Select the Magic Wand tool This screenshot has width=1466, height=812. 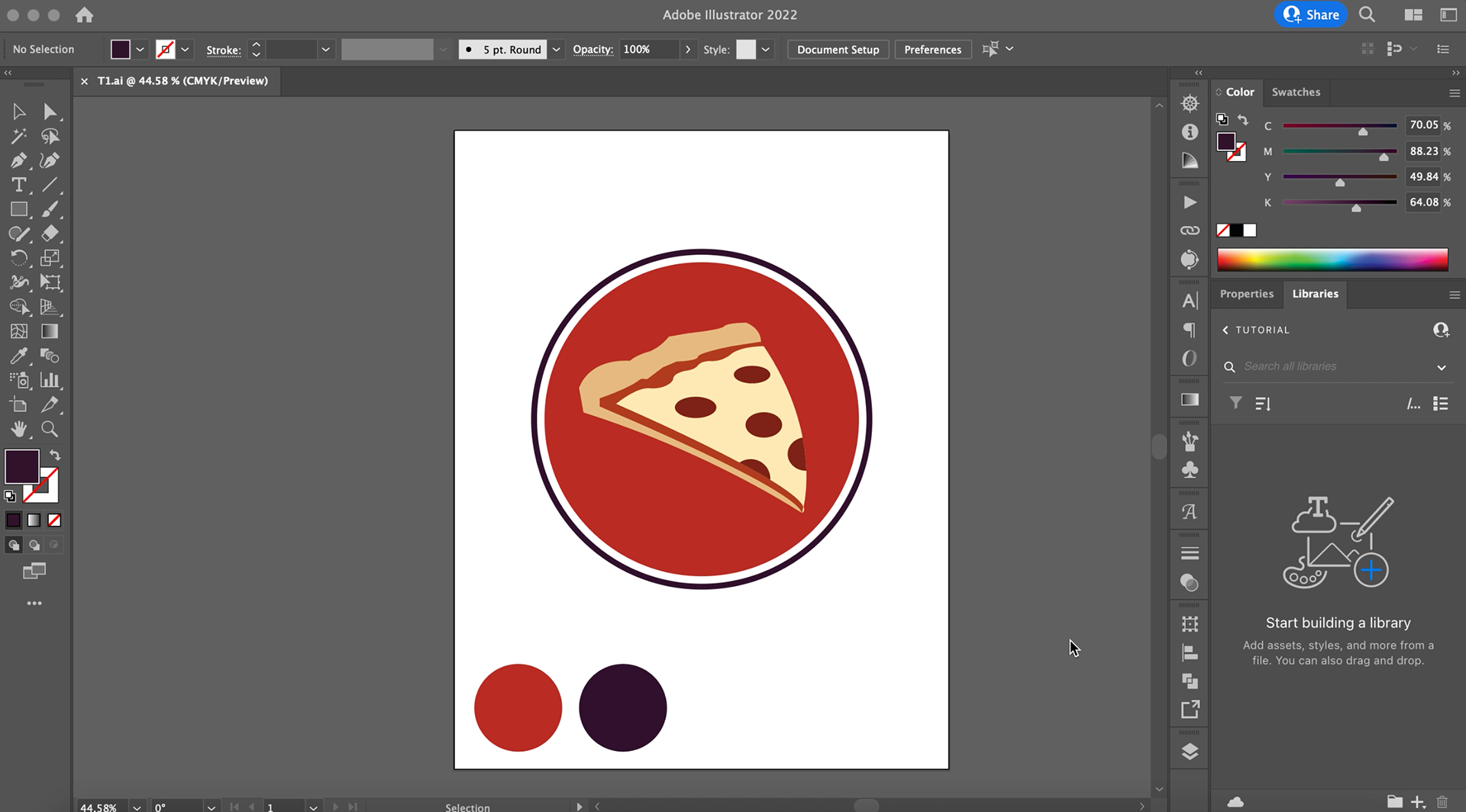(19, 137)
